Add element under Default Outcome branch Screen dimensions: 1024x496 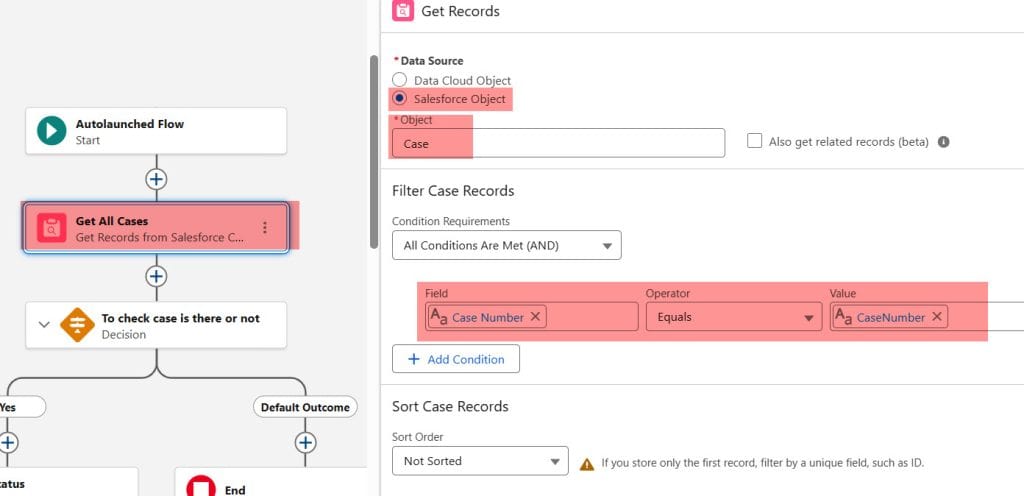point(306,443)
